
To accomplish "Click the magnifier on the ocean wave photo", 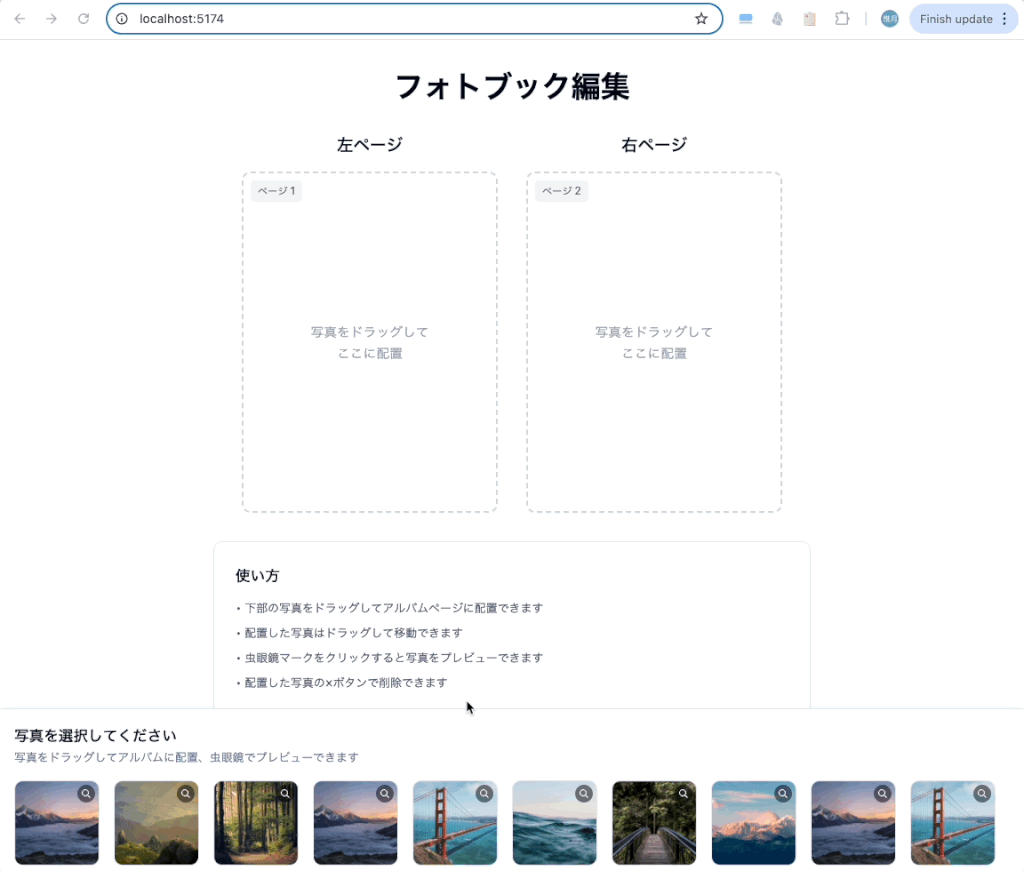I will [583, 793].
